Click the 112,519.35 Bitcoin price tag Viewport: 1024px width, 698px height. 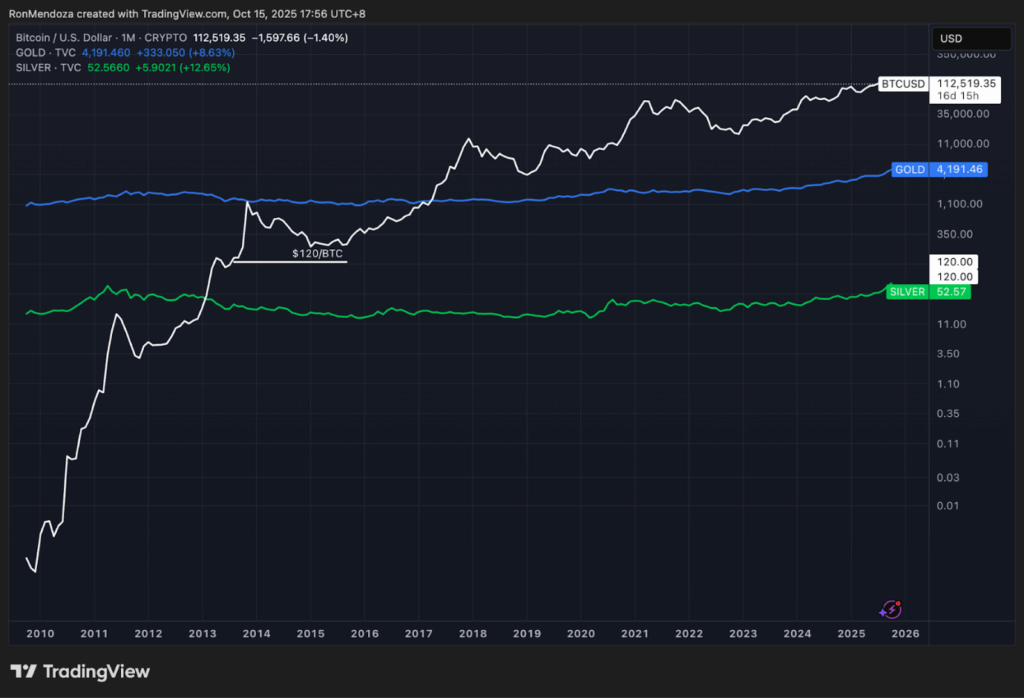(965, 84)
